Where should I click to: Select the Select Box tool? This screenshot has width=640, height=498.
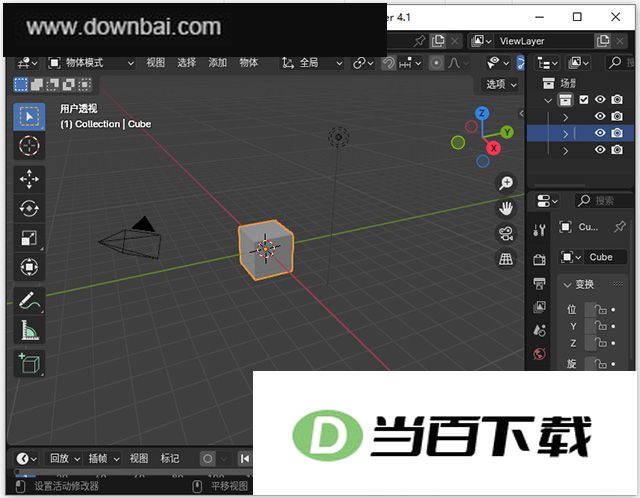click(29, 117)
